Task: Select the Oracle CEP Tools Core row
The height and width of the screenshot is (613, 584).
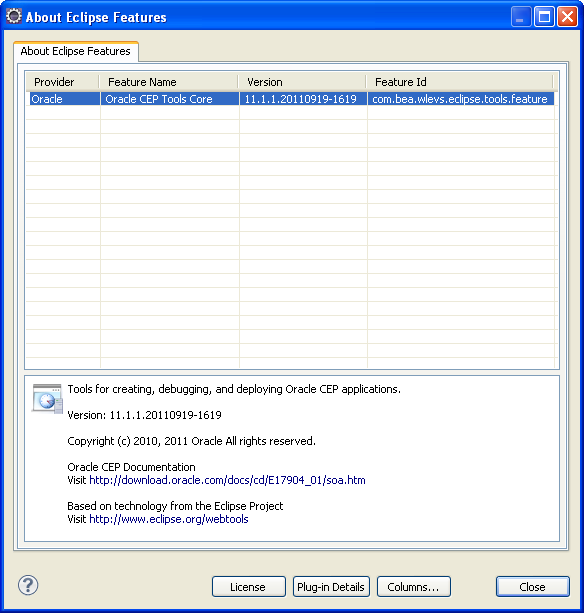Action: (x=290, y=99)
